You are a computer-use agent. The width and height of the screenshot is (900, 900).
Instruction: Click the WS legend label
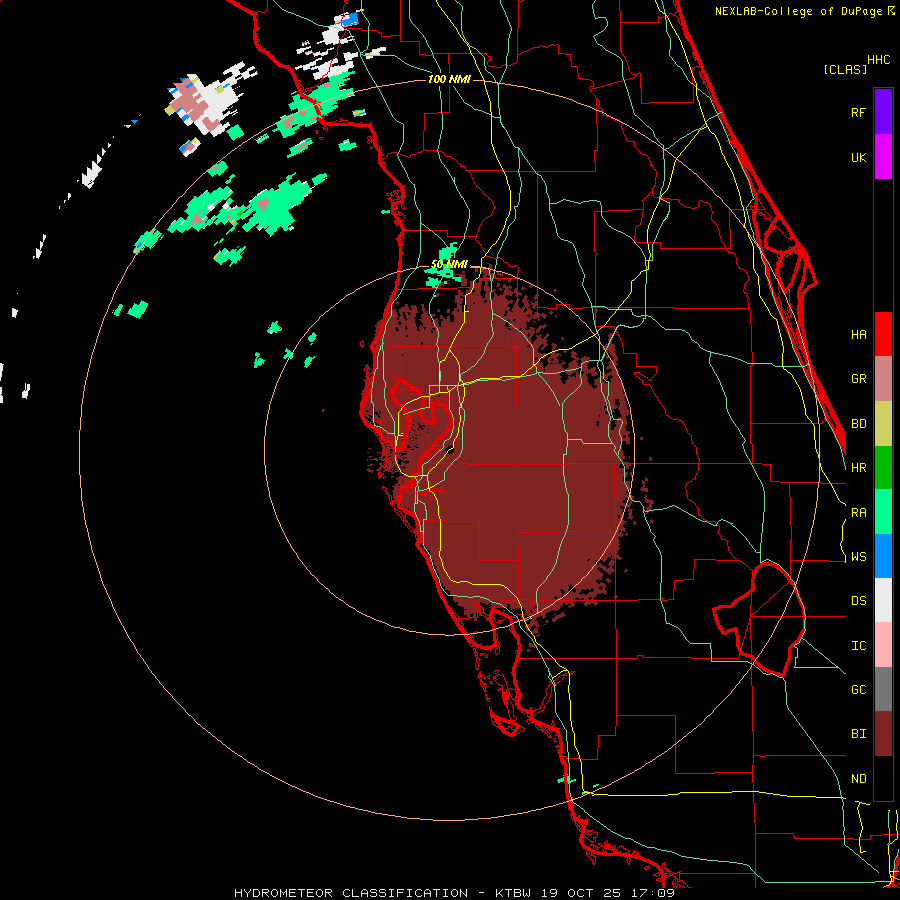[858, 556]
